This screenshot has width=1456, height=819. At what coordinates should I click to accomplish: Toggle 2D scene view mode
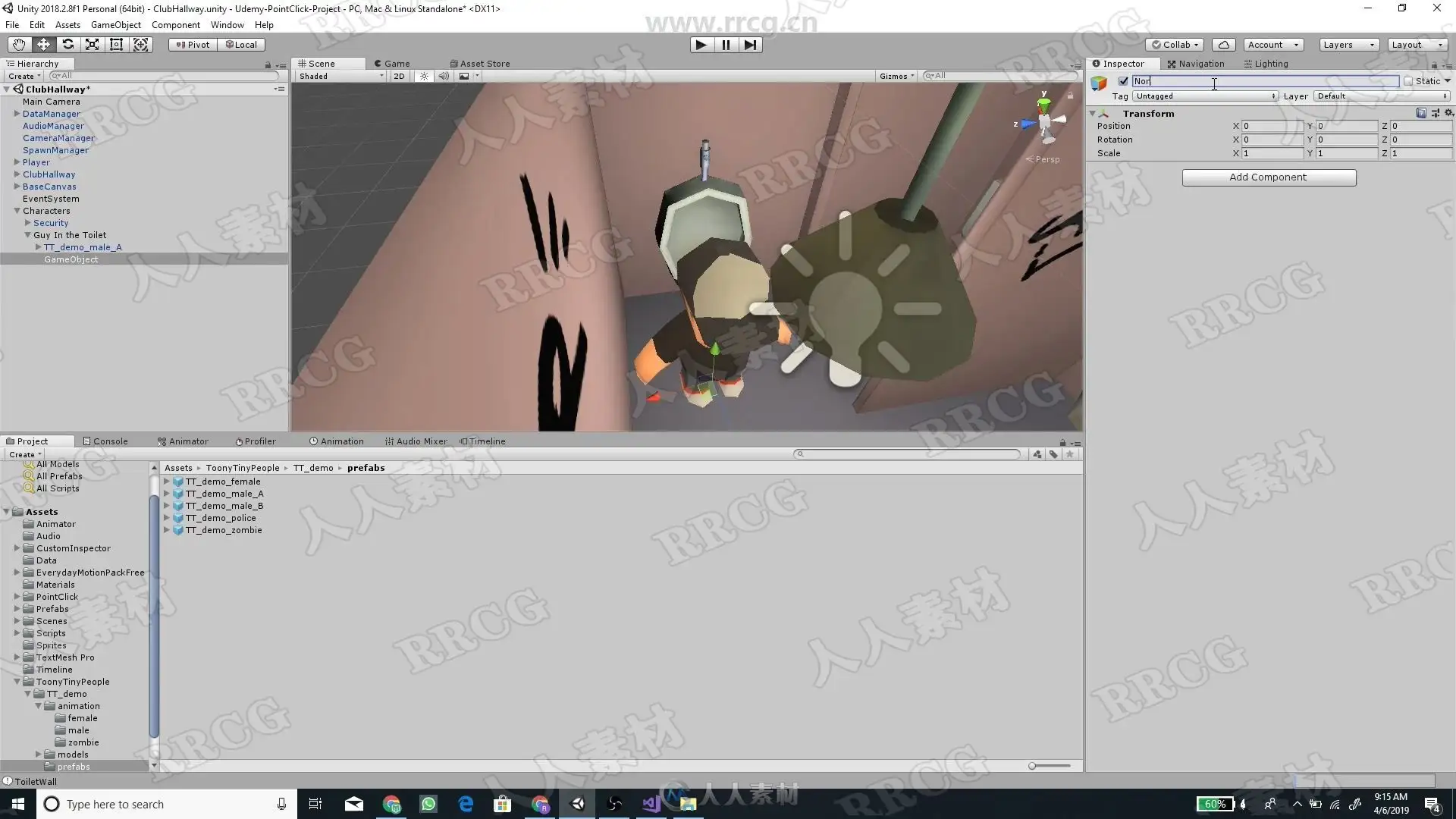pyautogui.click(x=399, y=76)
